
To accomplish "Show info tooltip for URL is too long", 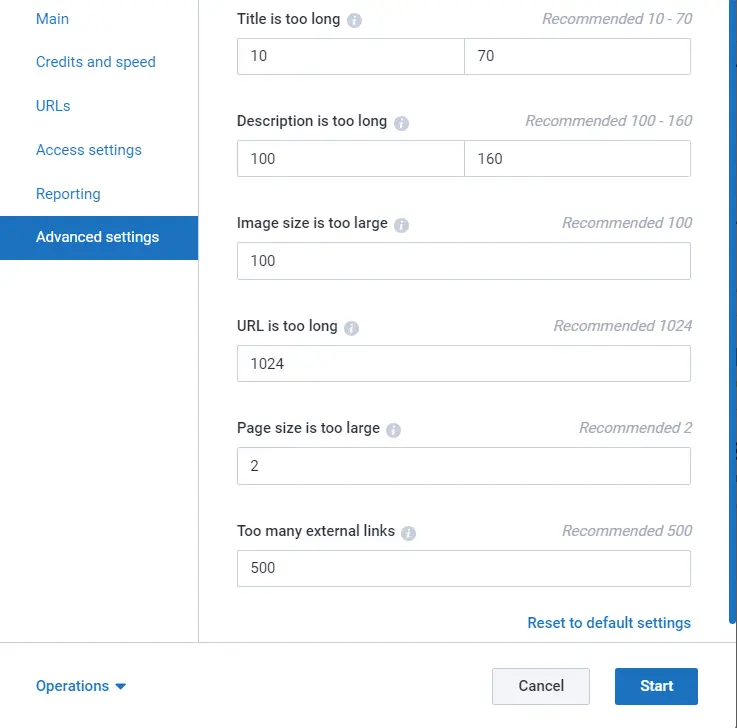I will pyautogui.click(x=351, y=328).
